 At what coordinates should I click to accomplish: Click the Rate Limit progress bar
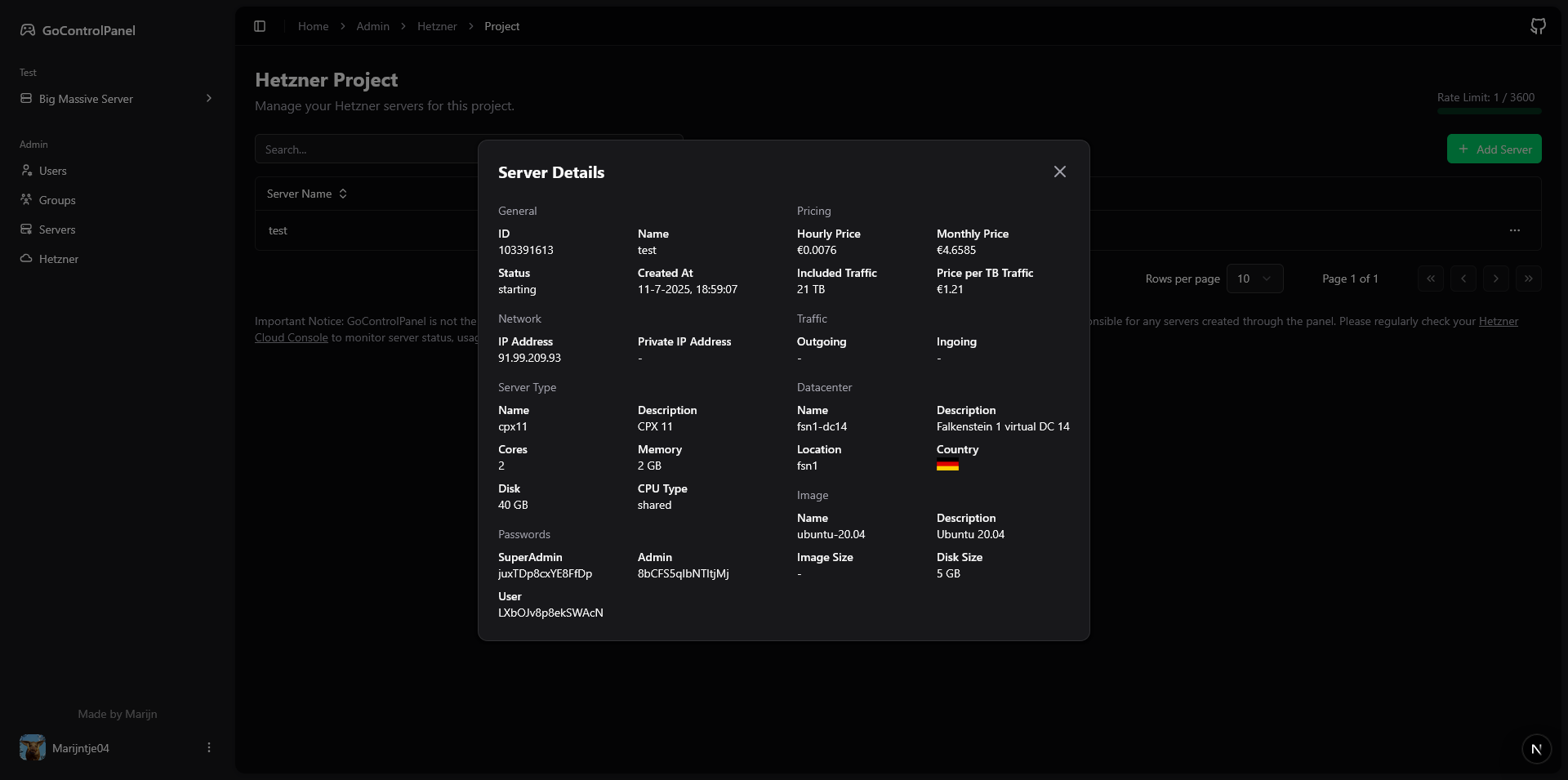pyautogui.click(x=1489, y=110)
